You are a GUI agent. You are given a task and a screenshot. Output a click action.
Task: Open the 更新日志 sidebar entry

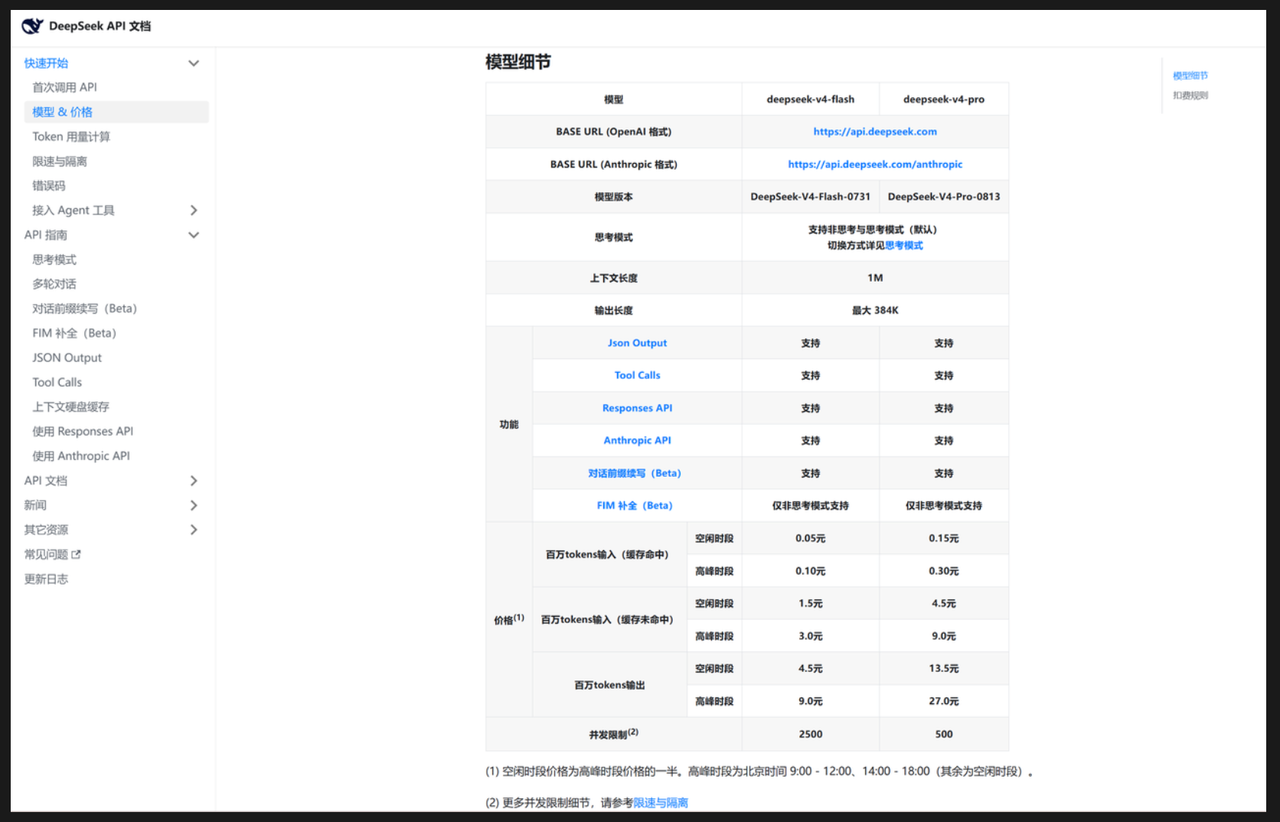click(x=46, y=579)
